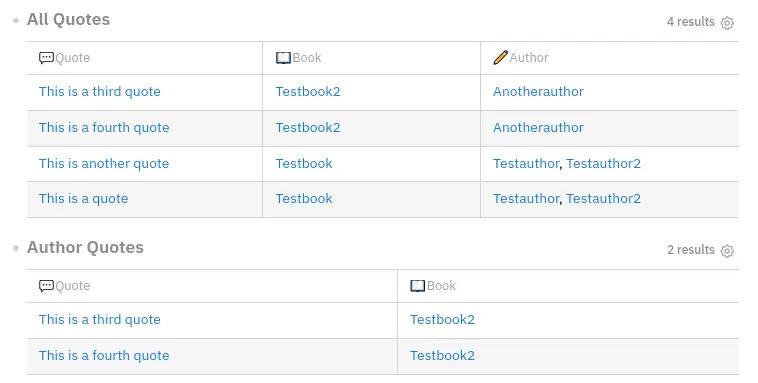Open 'This is another quote' link

(104, 163)
